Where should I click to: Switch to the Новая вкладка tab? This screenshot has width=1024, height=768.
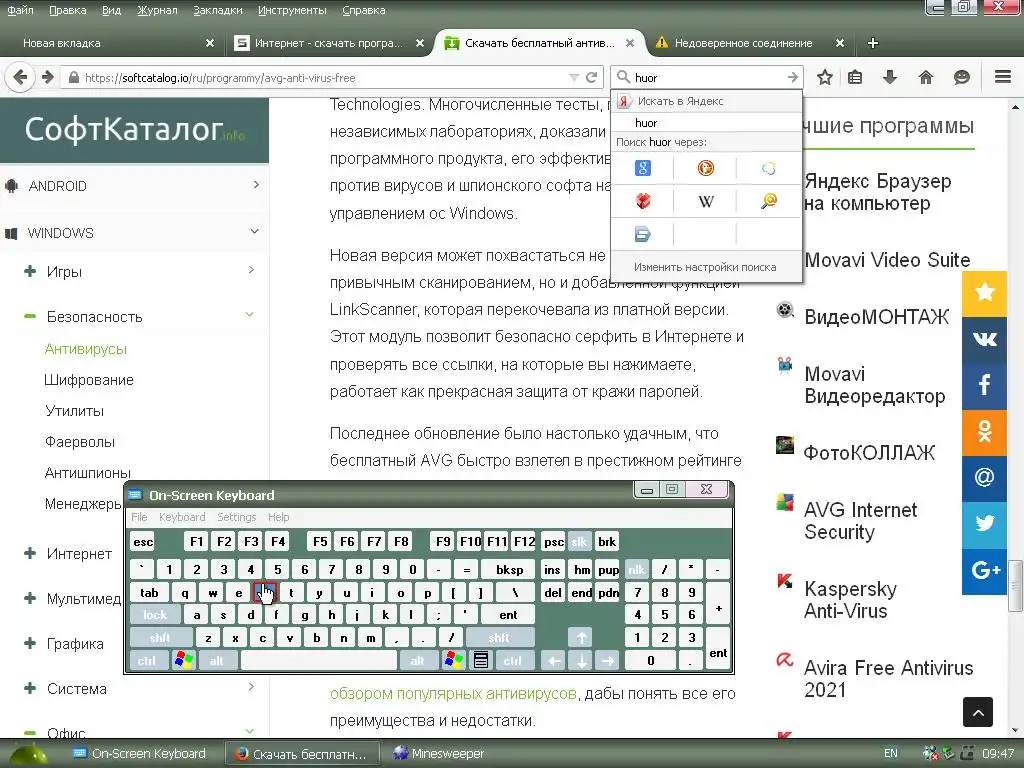(118, 43)
